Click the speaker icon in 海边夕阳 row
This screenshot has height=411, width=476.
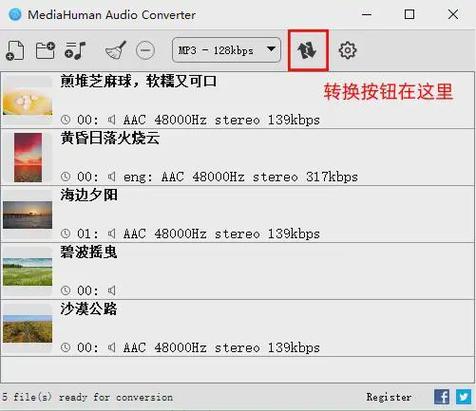pyautogui.click(x=112, y=234)
